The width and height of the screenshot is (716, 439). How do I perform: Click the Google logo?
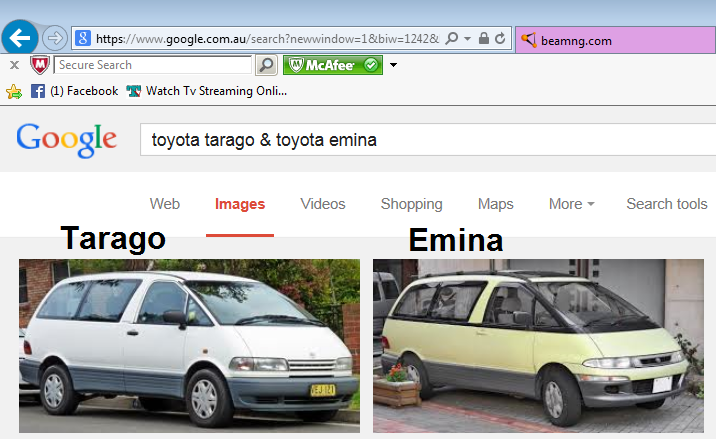[67, 140]
